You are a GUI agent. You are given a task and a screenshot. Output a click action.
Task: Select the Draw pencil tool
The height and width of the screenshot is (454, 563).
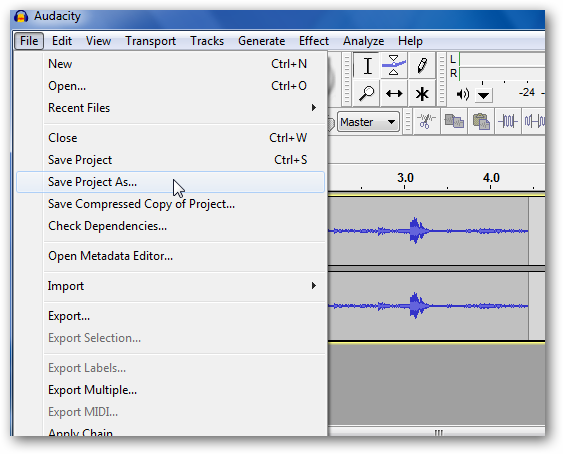pos(422,66)
